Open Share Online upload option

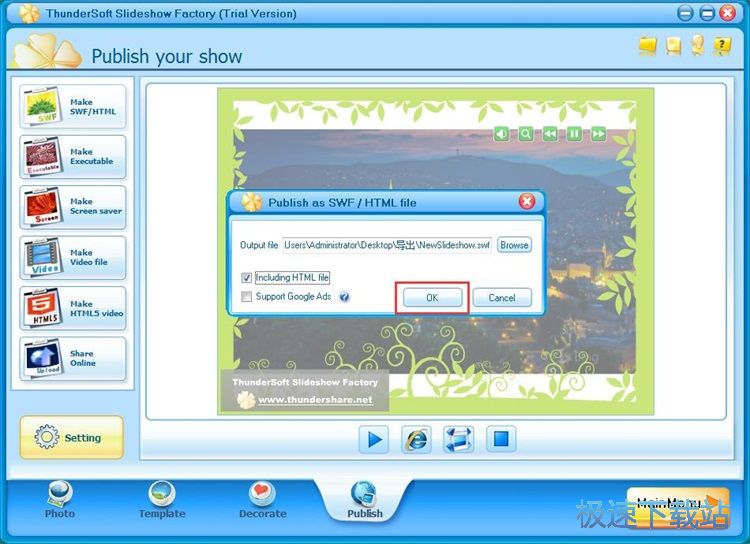pyautogui.click(x=73, y=358)
